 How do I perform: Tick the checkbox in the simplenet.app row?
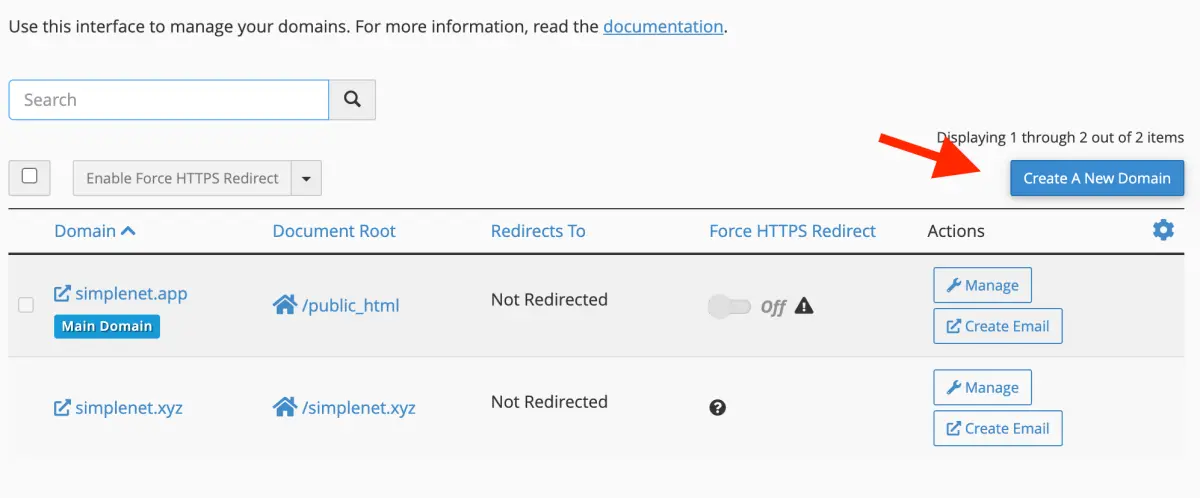point(27,305)
